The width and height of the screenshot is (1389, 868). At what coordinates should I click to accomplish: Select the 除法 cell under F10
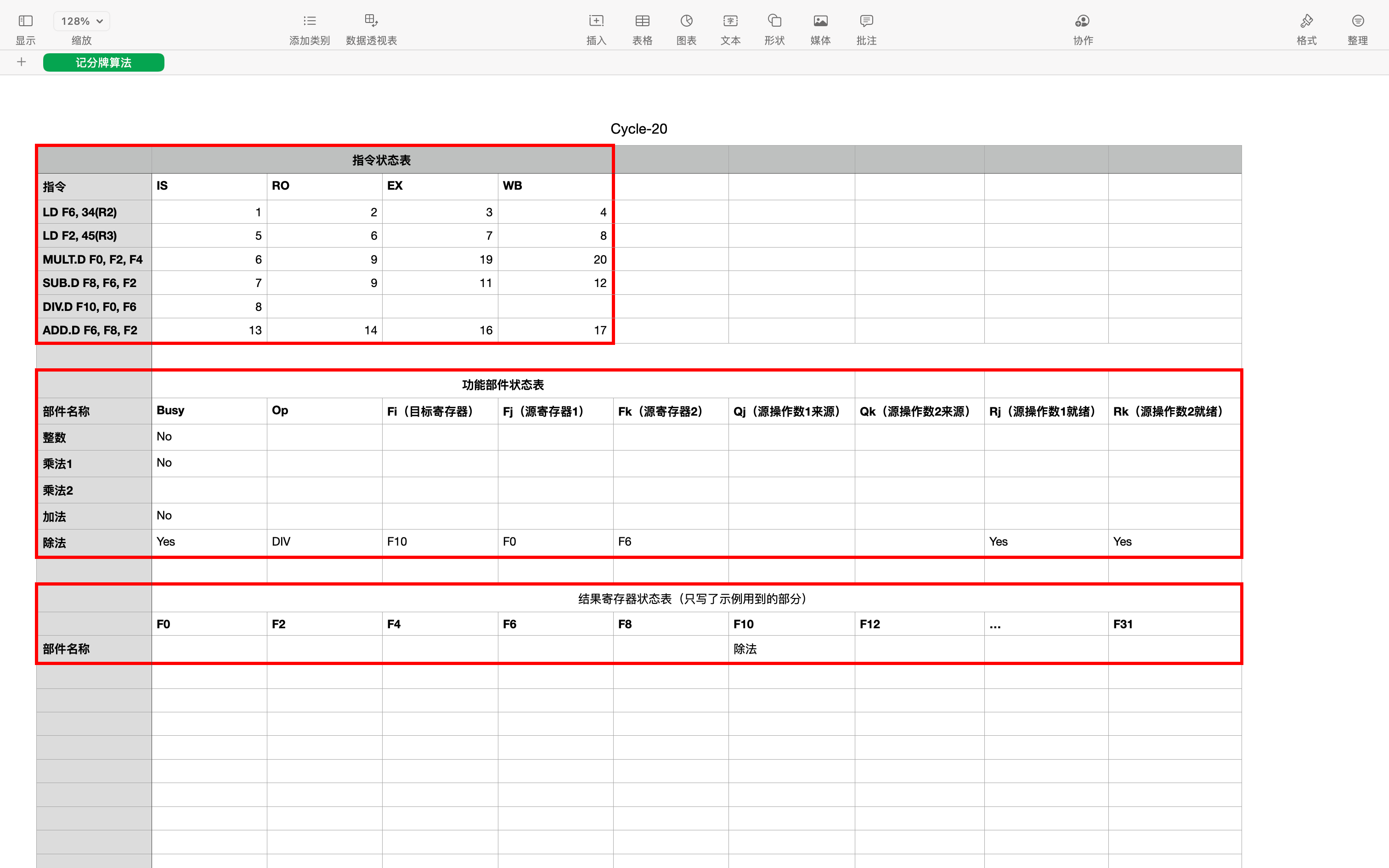pos(791,648)
